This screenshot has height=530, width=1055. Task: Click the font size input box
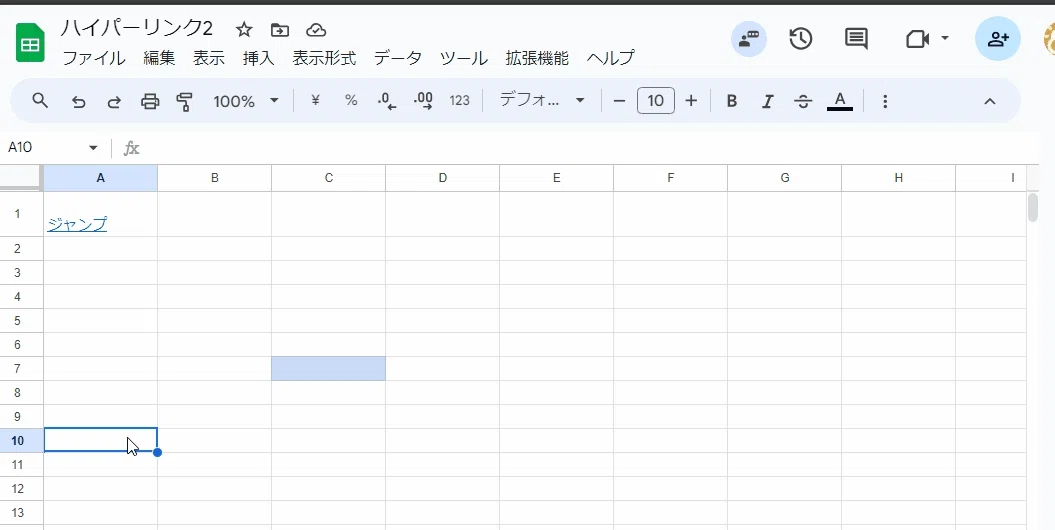pyautogui.click(x=655, y=101)
